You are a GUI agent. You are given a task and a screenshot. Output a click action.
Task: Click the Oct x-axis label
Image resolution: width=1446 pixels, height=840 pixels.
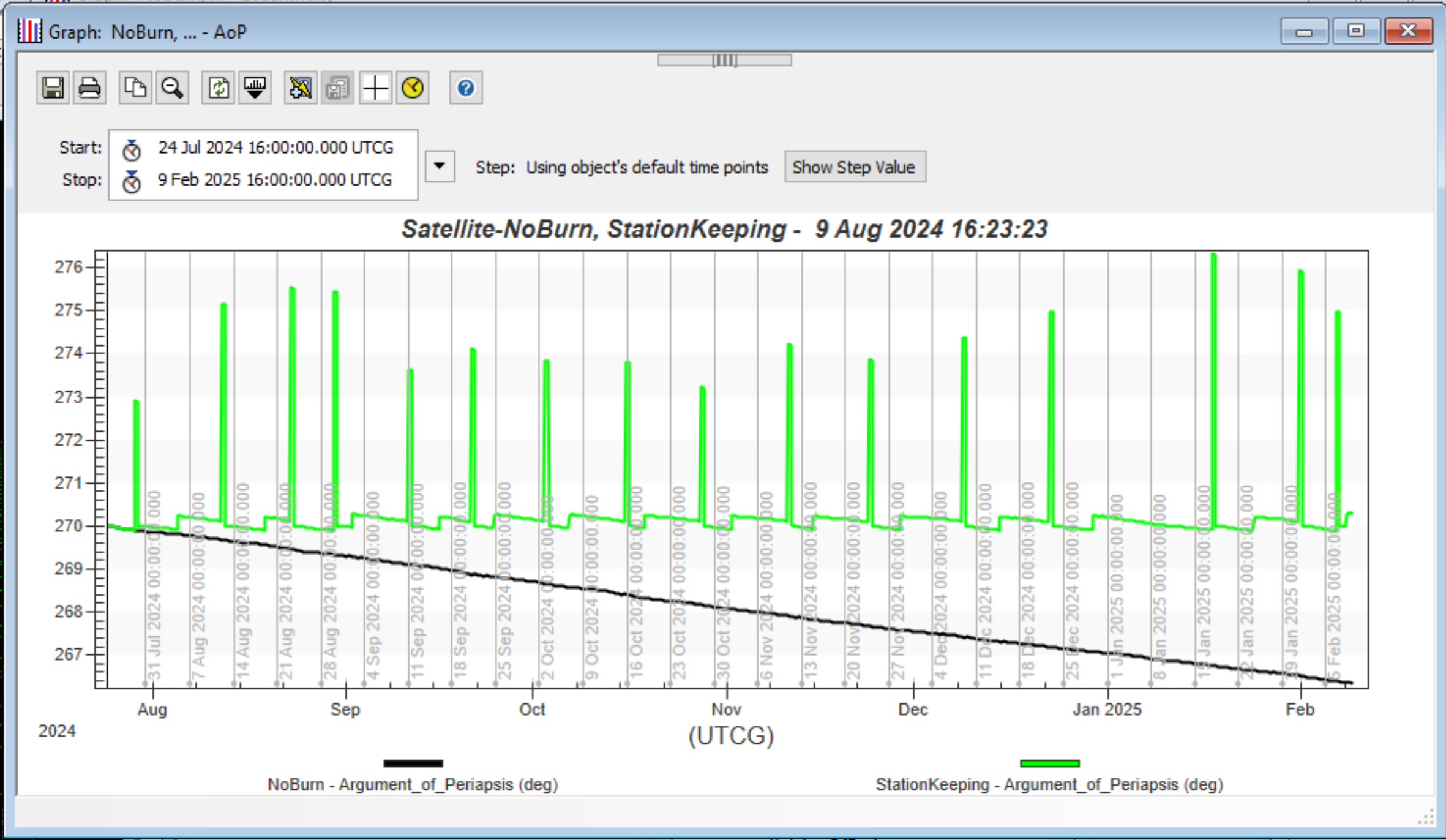point(532,710)
